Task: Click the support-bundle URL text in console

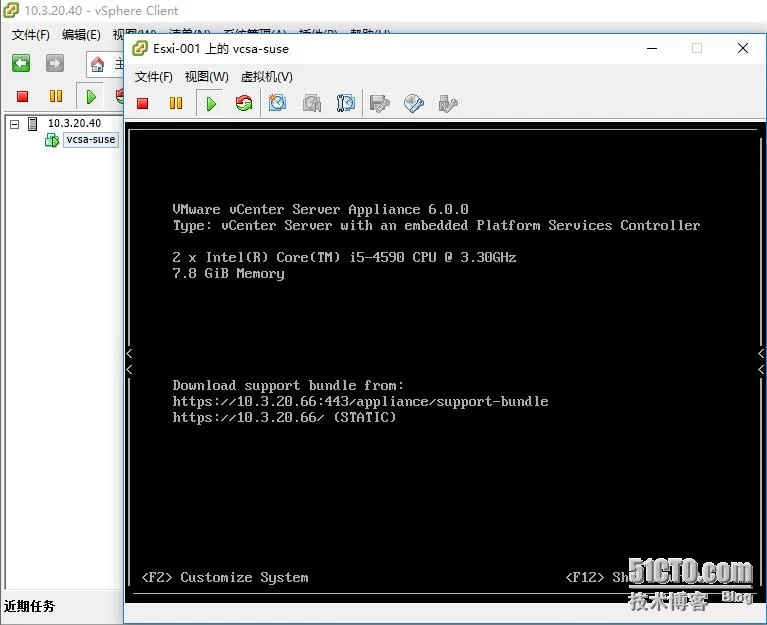Action: [x=361, y=402]
